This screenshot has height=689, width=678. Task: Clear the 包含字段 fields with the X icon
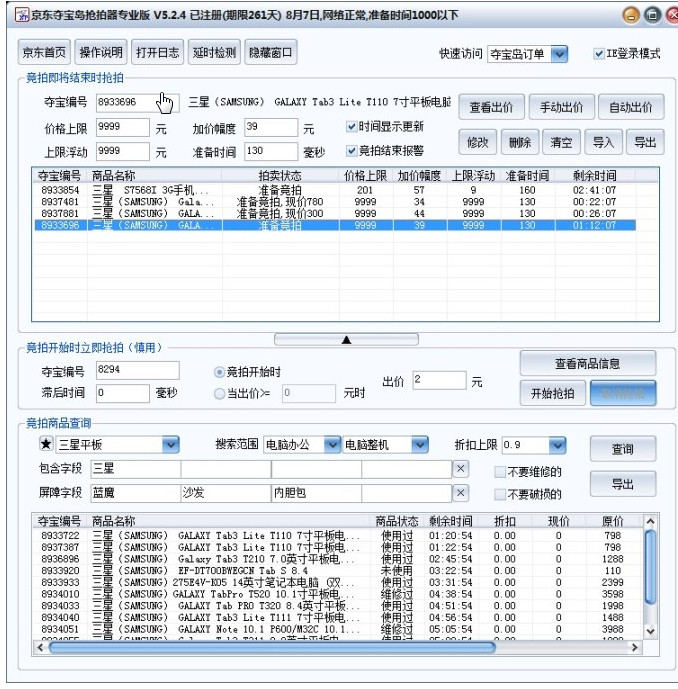tap(460, 469)
